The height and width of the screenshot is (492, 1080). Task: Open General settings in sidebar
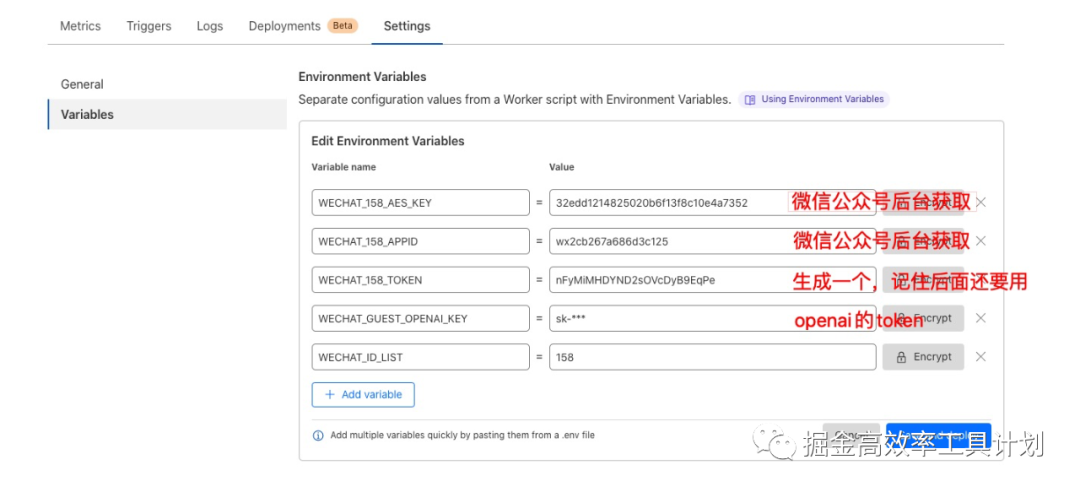82,85
